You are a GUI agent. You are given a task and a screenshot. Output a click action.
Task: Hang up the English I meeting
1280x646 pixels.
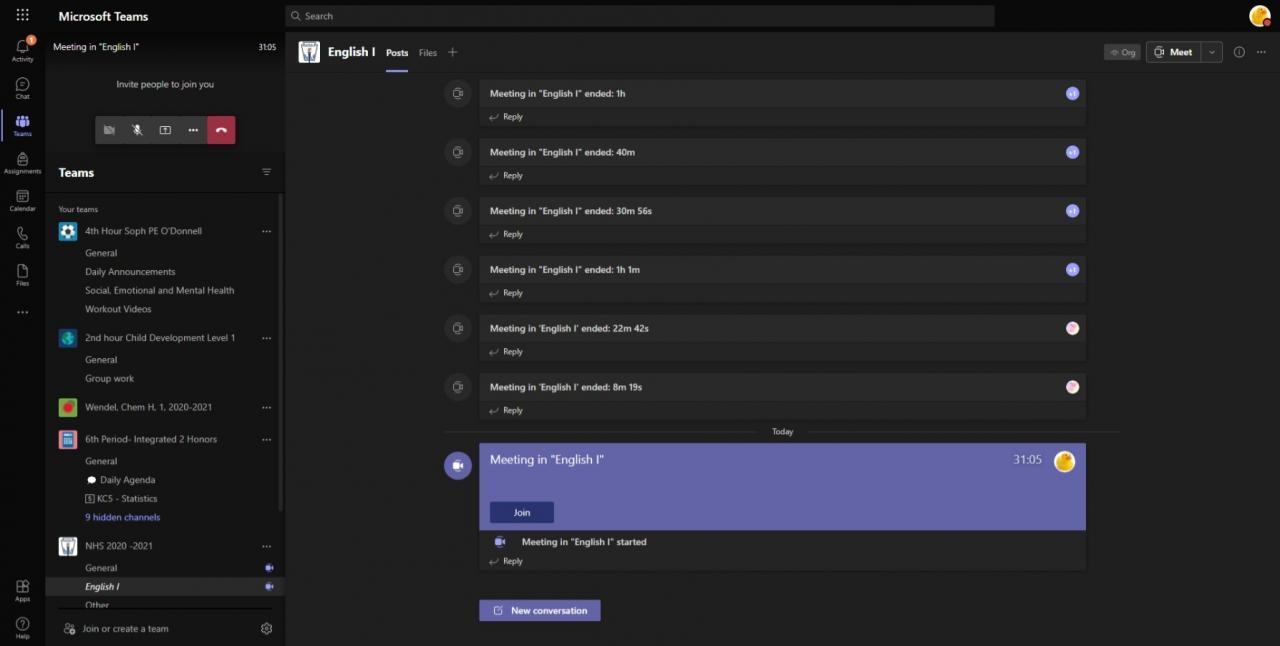click(221, 130)
